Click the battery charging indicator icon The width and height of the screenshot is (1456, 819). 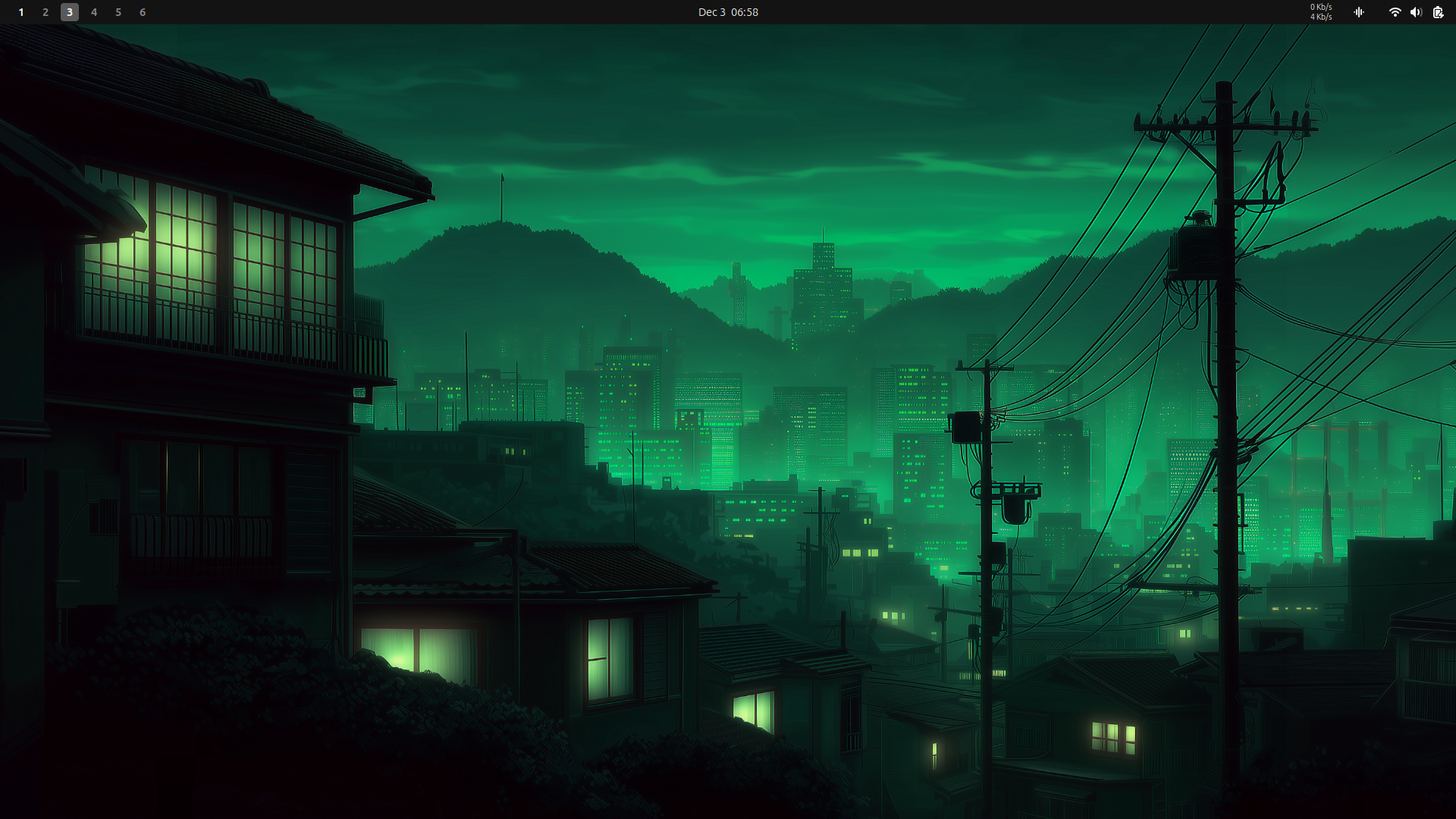[x=1438, y=12]
